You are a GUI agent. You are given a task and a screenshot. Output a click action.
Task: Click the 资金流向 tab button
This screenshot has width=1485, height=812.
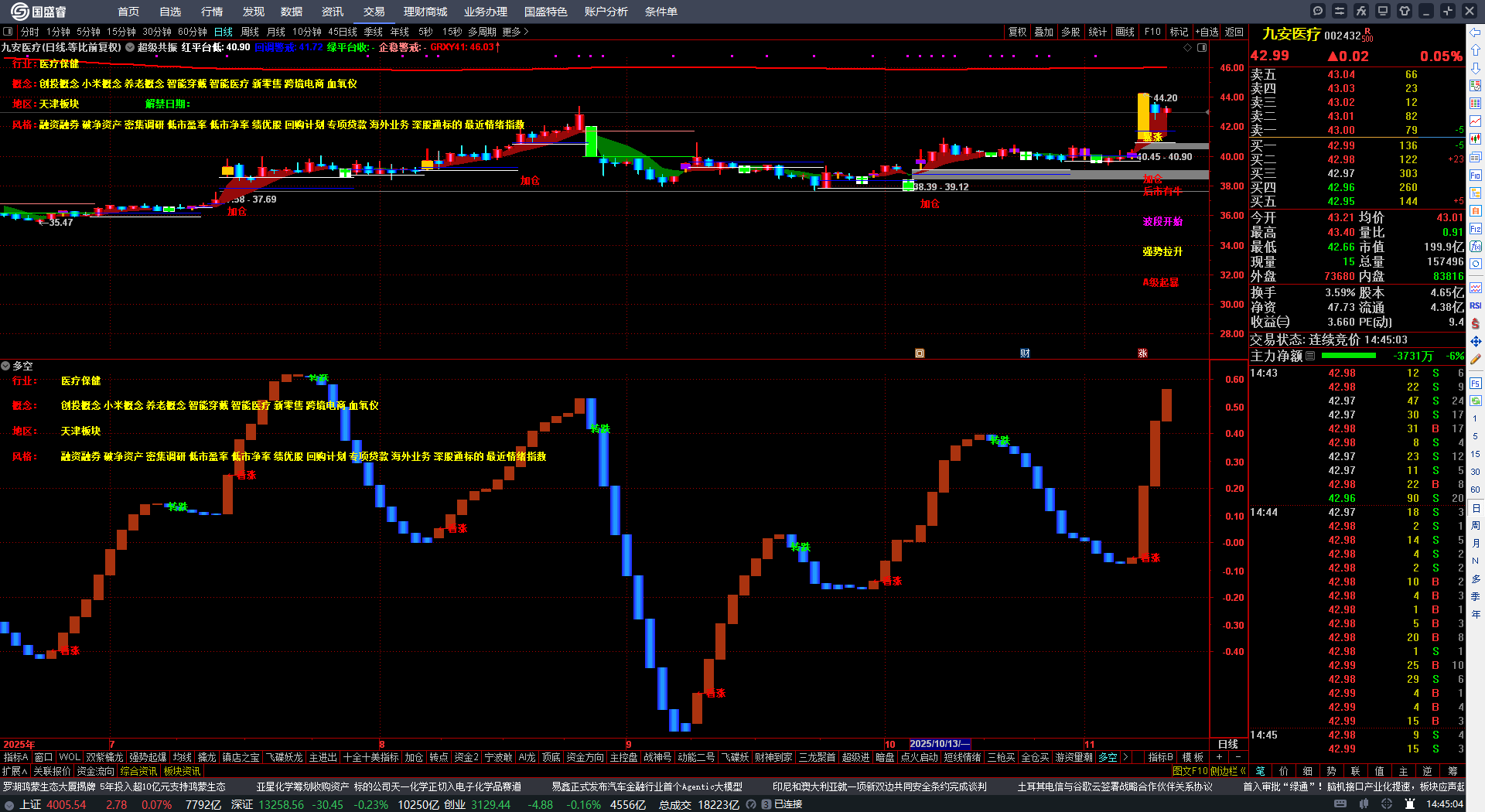(x=95, y=771)
